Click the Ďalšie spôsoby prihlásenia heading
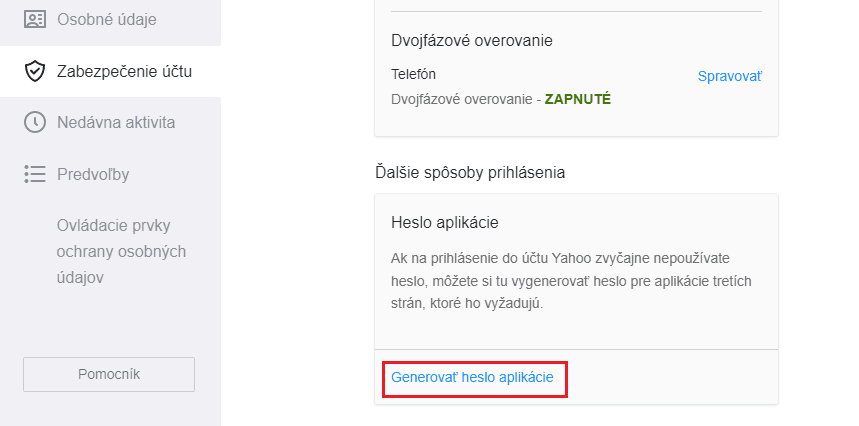 point(470,172)
